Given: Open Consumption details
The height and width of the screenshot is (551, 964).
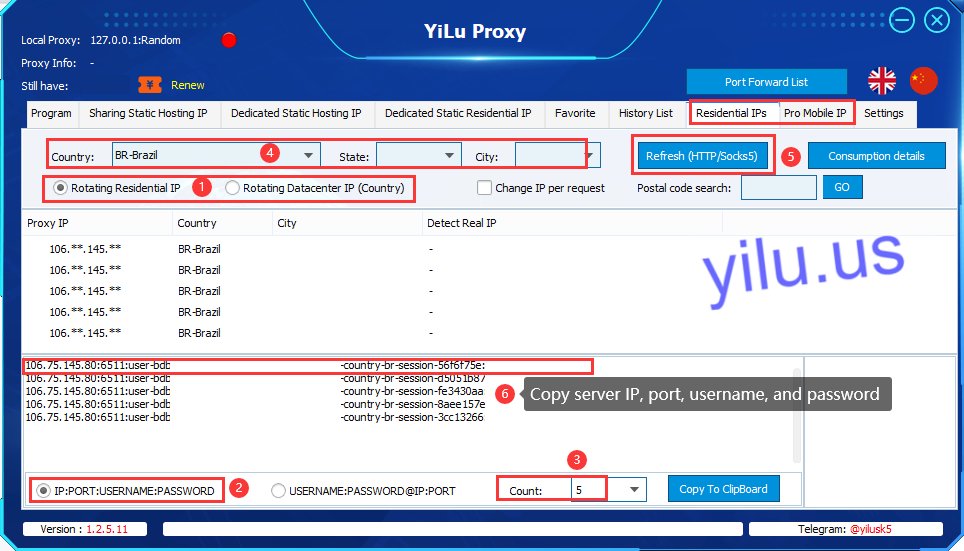Looking at the screenshot, I should (876, 156).
